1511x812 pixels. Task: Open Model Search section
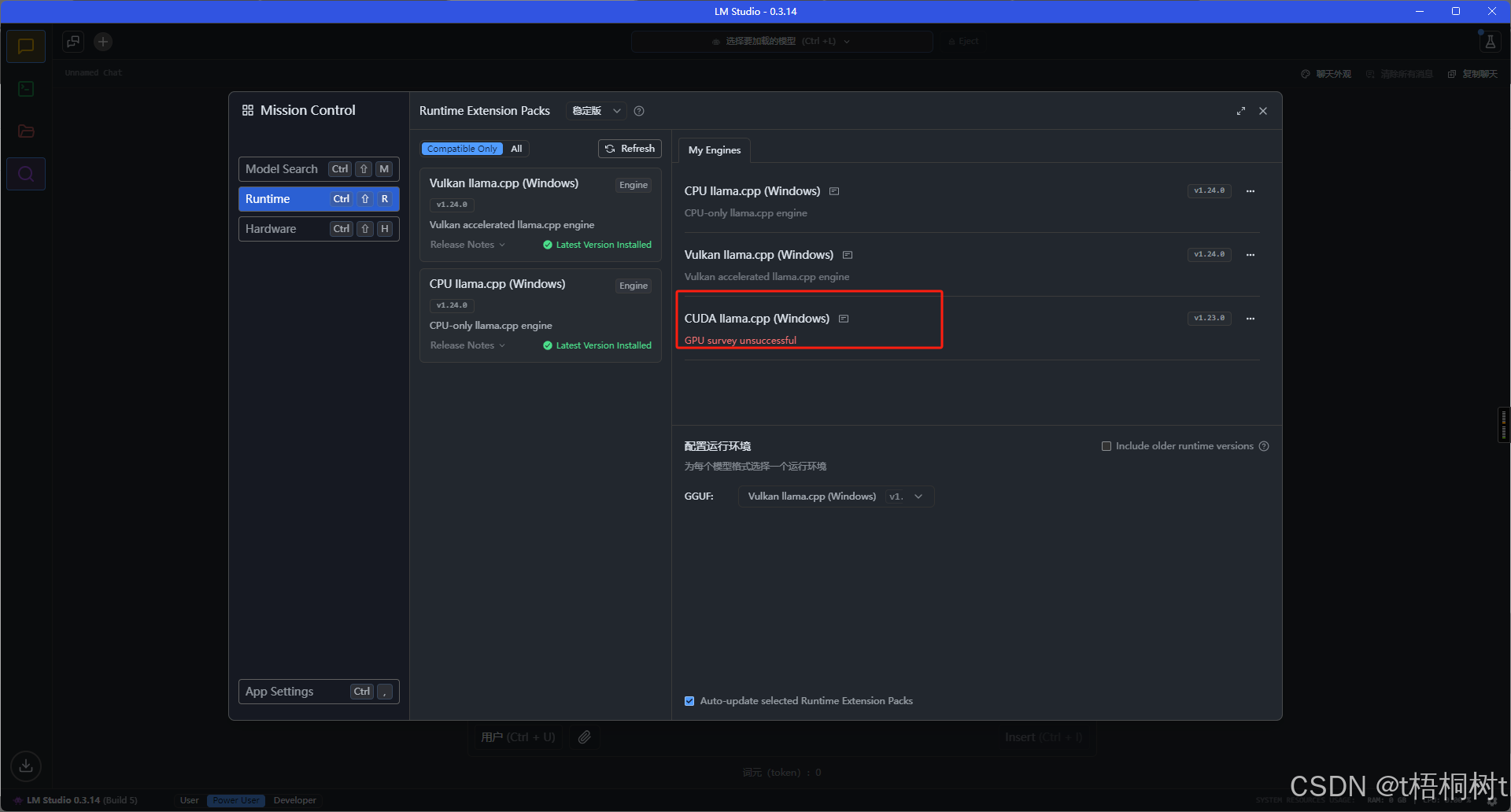click(x=319, y=169)
